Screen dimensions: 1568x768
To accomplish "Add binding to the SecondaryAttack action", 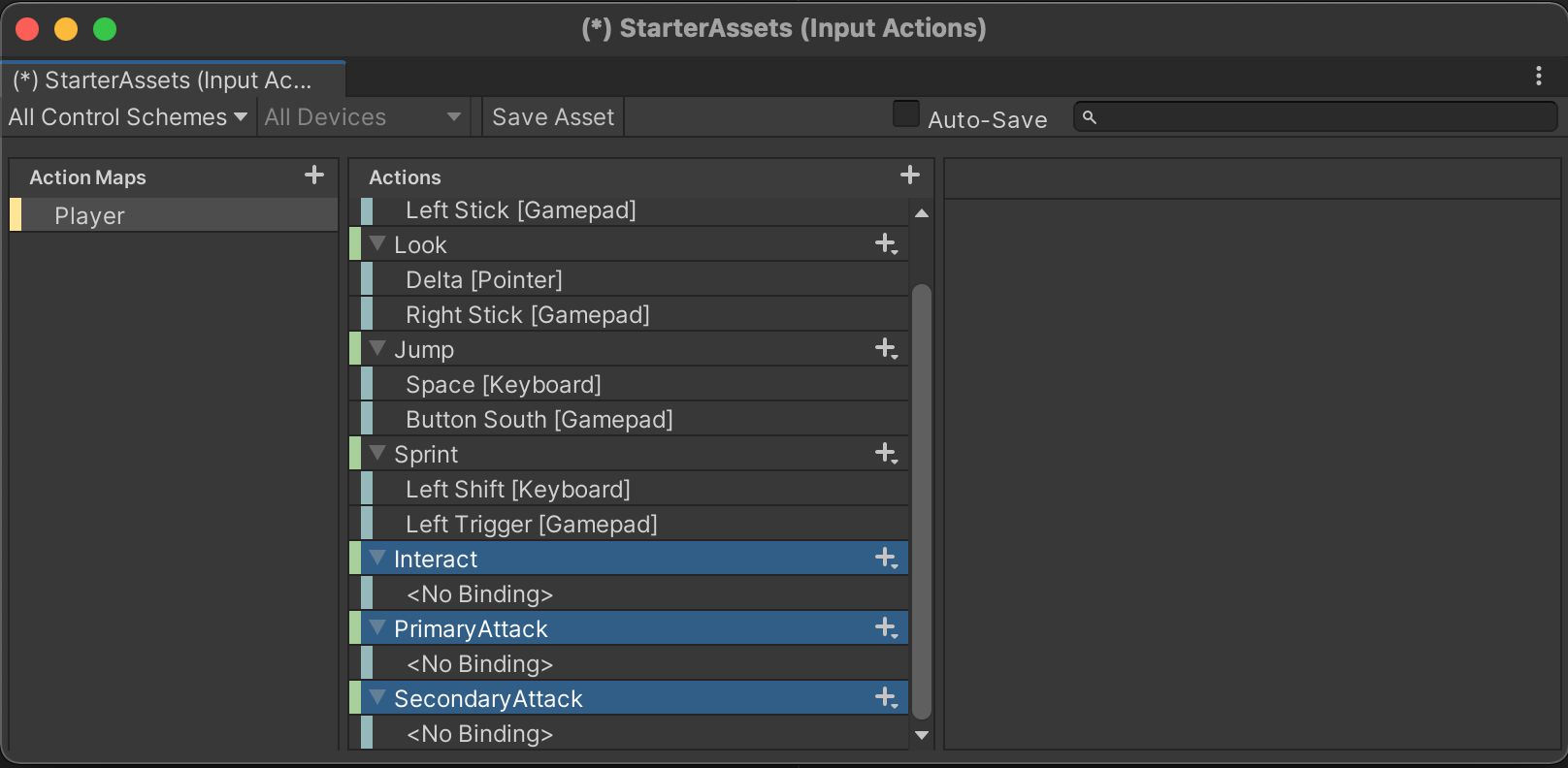I will point(886,698).
